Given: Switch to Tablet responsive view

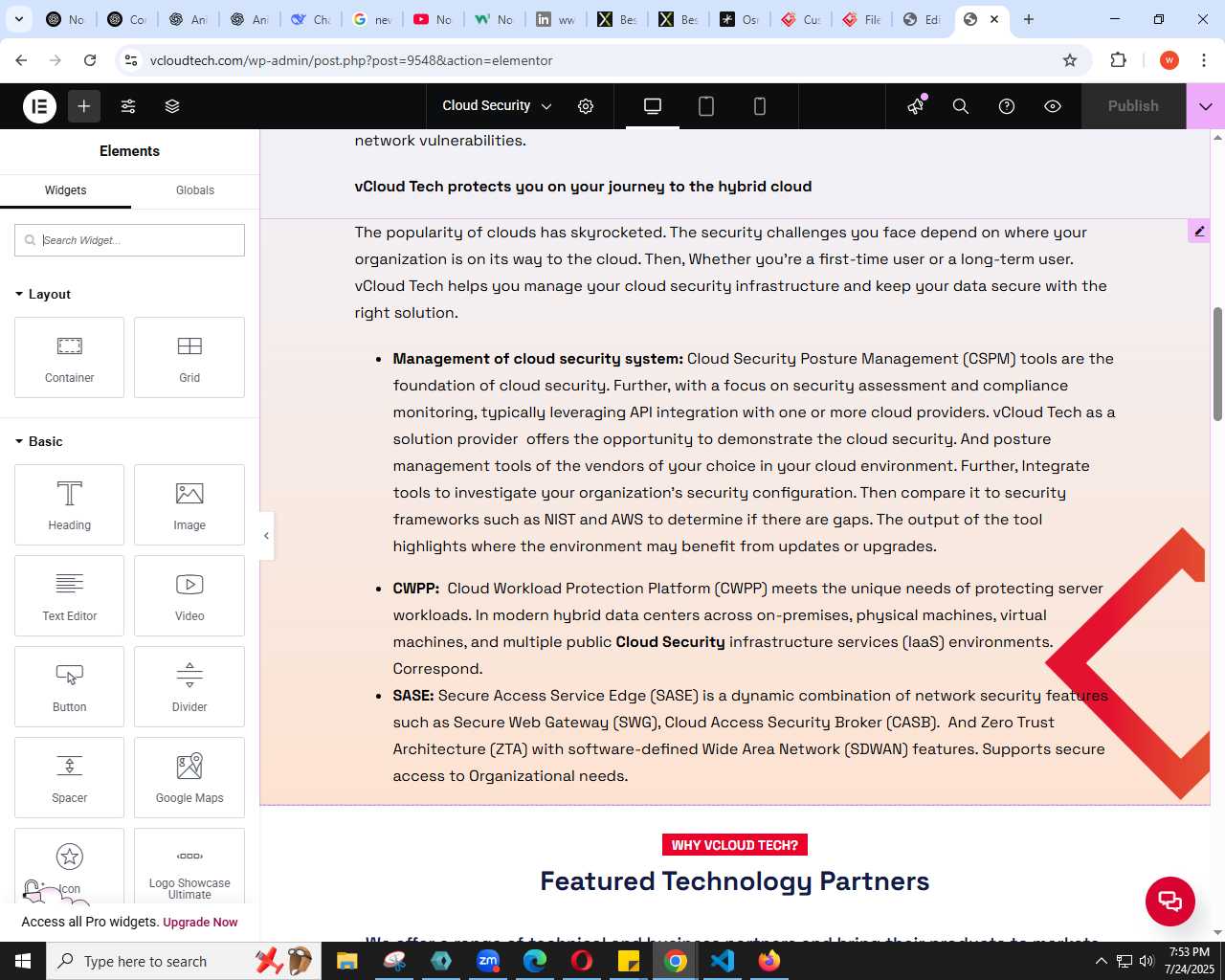Looking at the screenshot, I should 706,106.
